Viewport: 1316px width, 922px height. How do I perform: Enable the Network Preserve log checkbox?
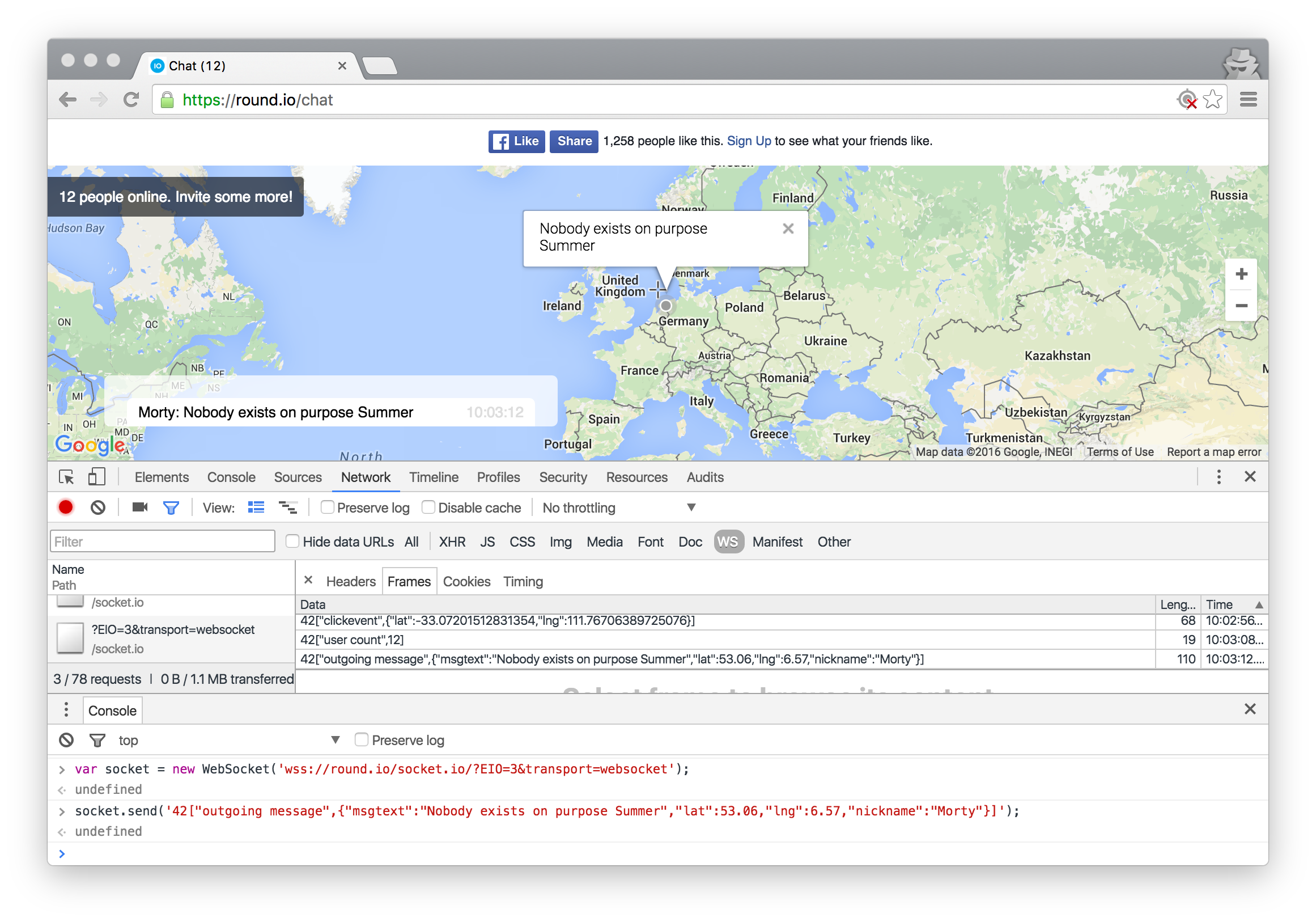[x=327, y=507]
